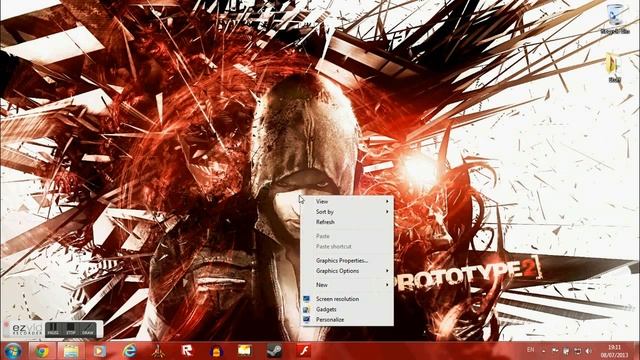Show hidden tray icons arrow
640x360 pixels.
543,351
